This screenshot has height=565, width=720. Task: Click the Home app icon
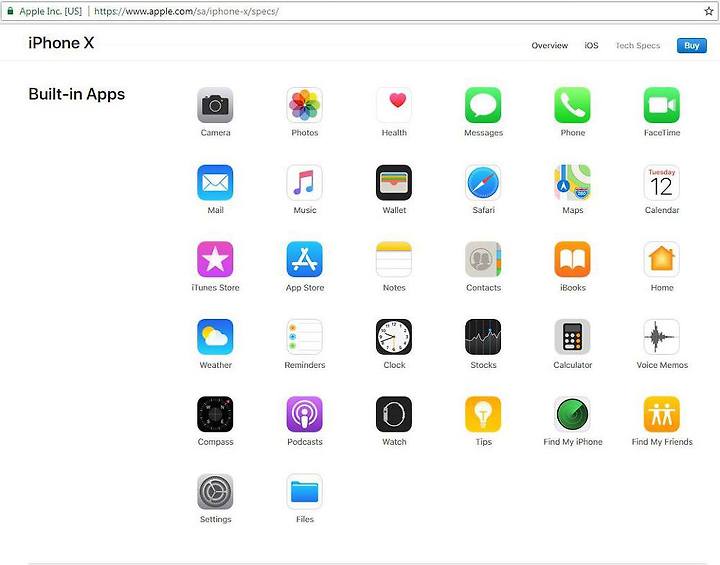point(662,260)
